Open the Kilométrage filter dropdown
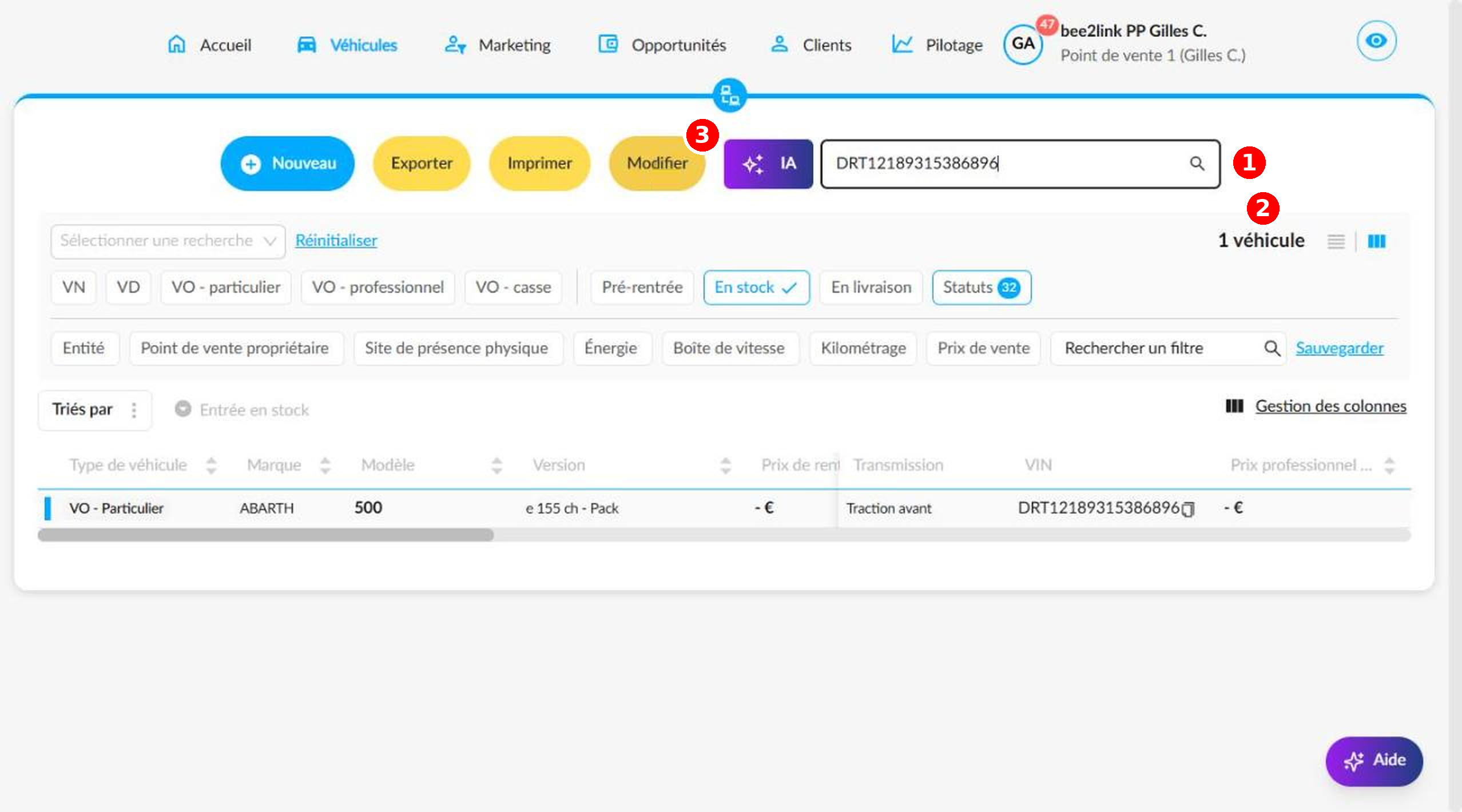Viewport: 1462px width, 812px height. pyautogui.click(x=863, y=348)
